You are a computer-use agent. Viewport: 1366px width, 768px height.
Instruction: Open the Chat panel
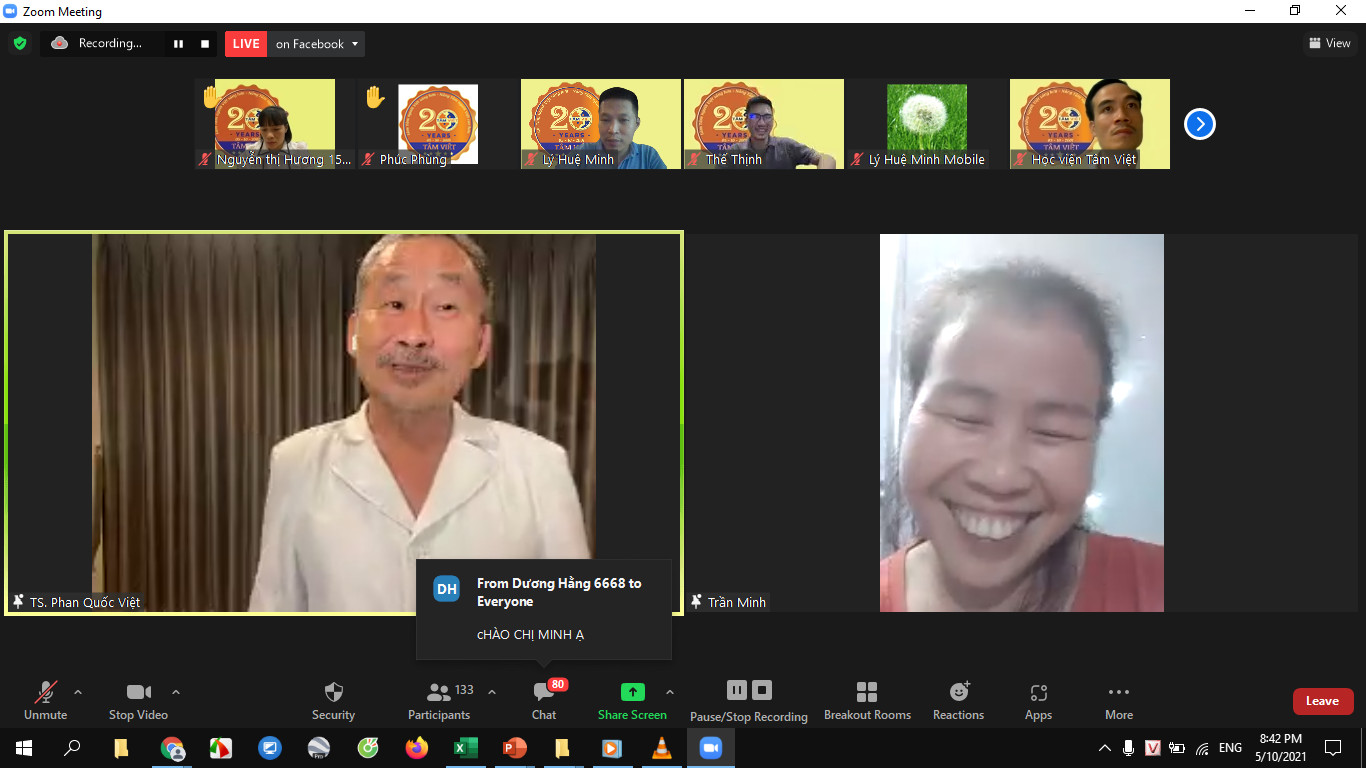click(x=543, y=700)
